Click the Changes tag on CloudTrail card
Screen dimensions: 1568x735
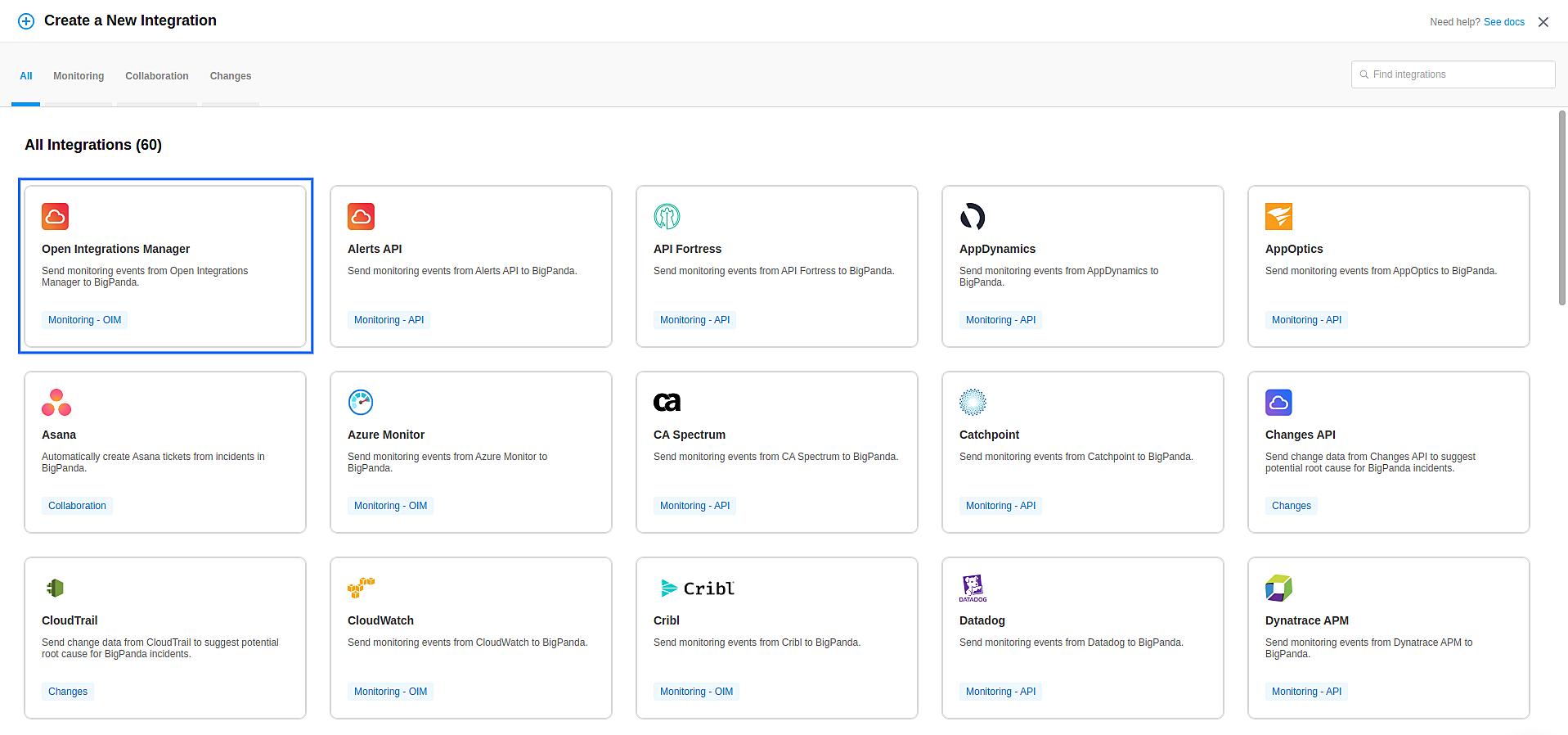[68, 692]
